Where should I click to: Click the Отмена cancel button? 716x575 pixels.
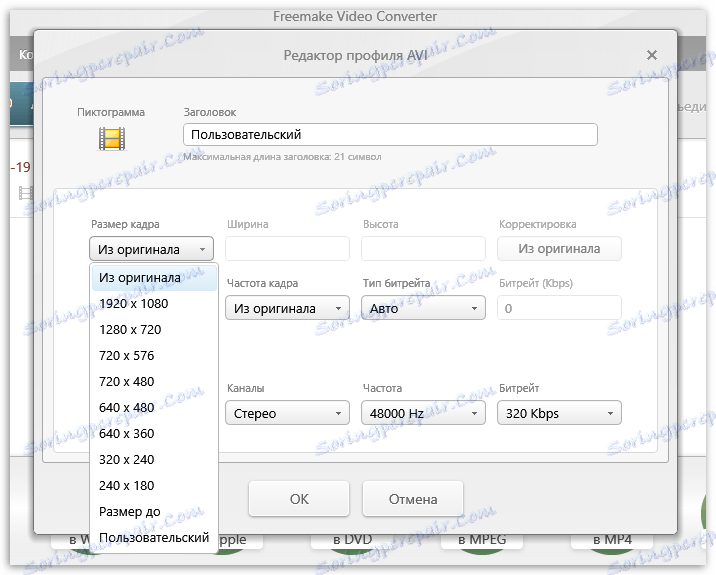pos(413,499)
